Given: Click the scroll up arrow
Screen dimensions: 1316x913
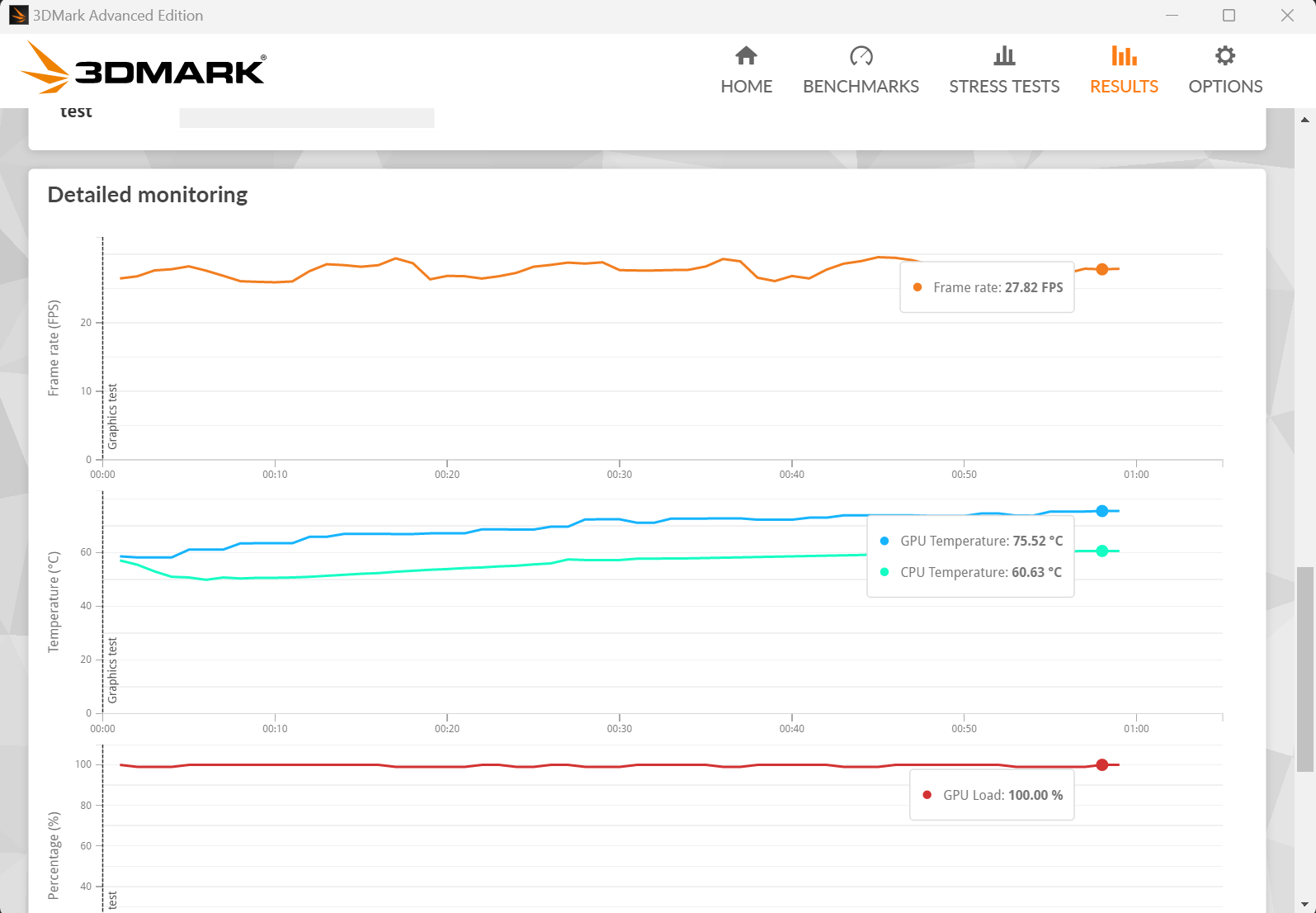Looking at the screenshot, I should pyautogui.click(x=1304, y=120).
